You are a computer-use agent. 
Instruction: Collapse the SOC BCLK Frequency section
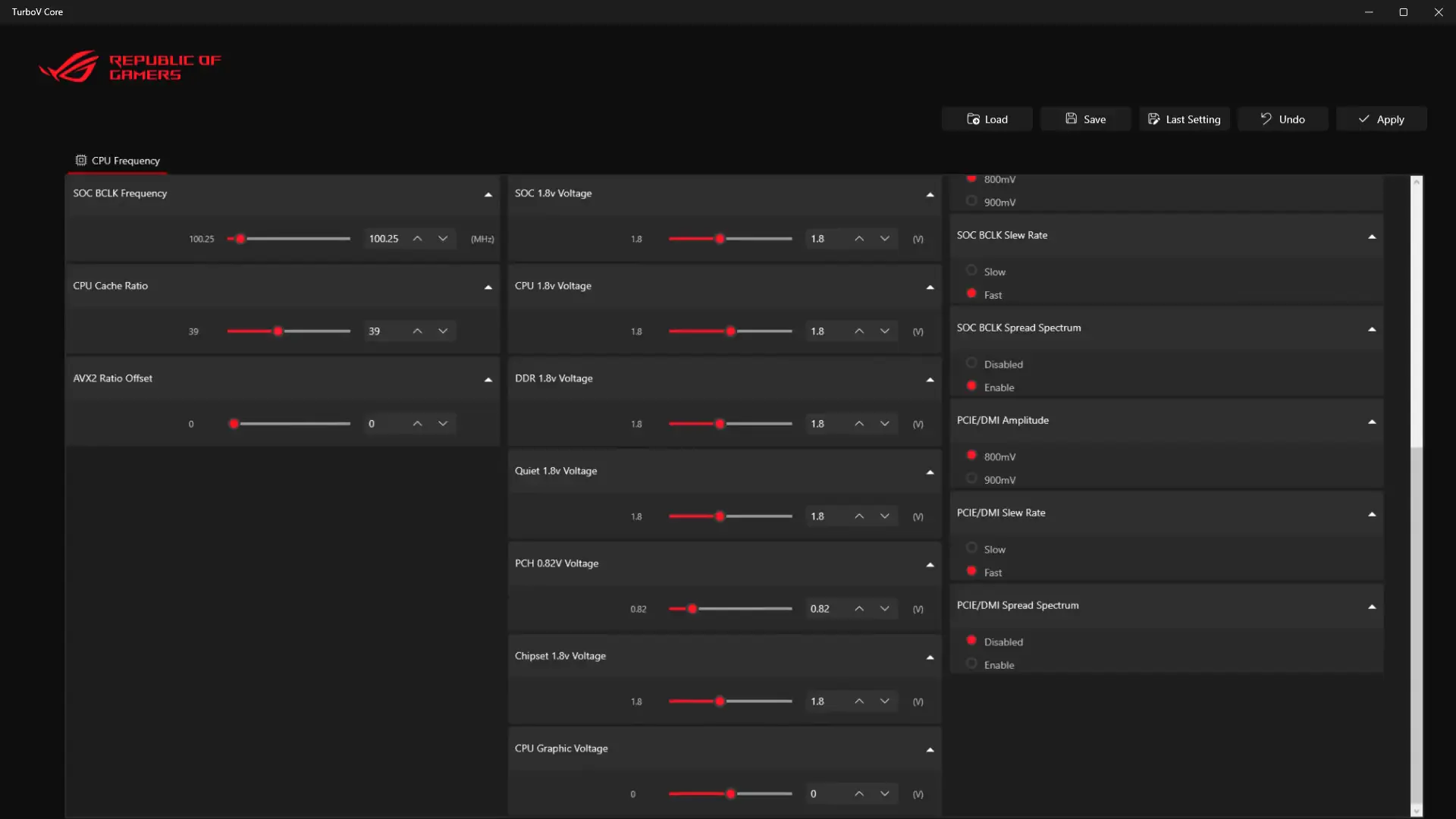pos(488,195)
